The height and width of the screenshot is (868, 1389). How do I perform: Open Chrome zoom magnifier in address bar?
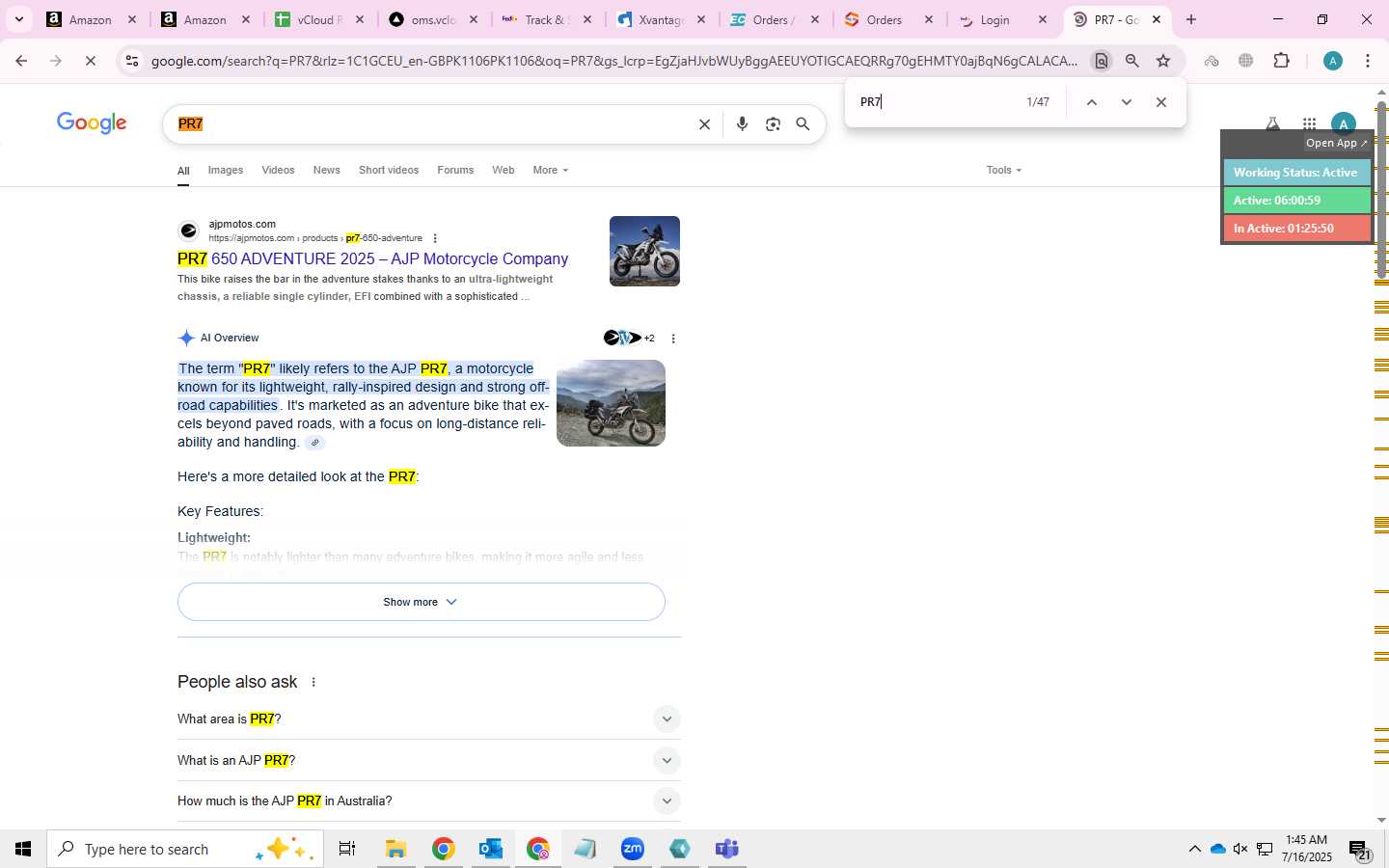point(1132,61)
